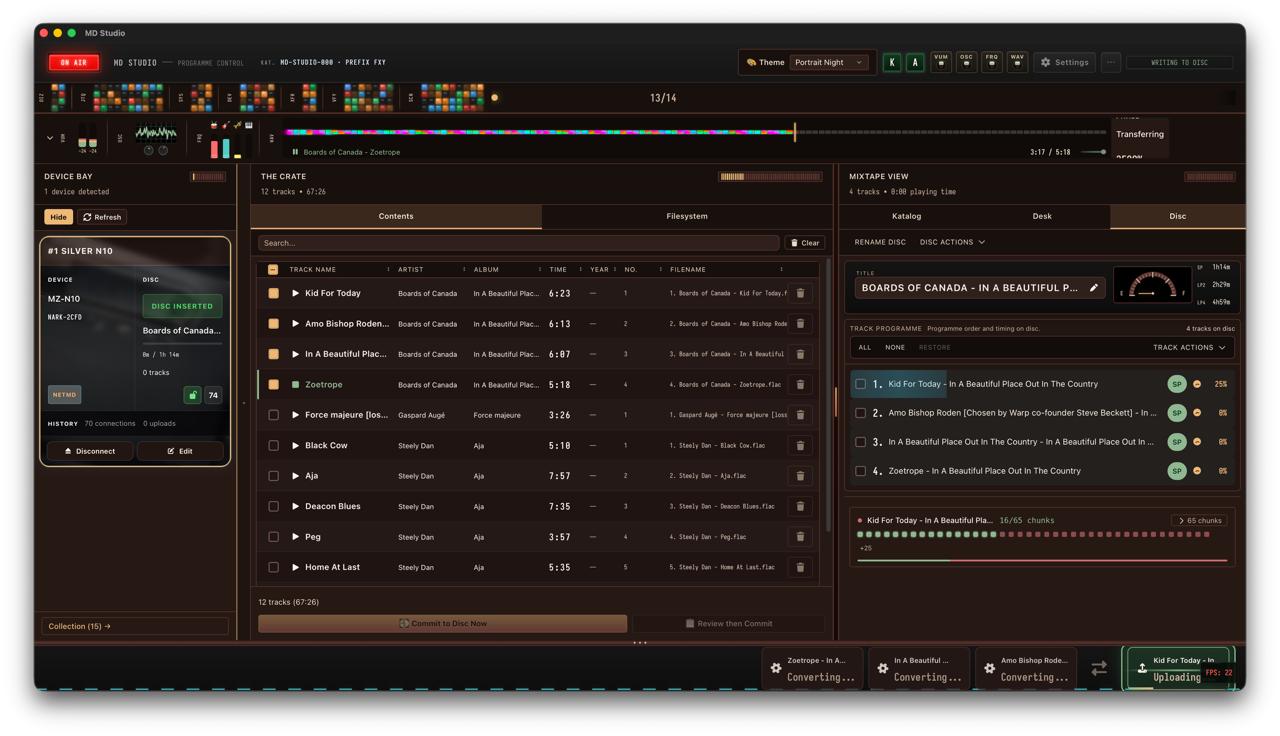Toggle the WAV meter switch

click(x=1017, y=62)
